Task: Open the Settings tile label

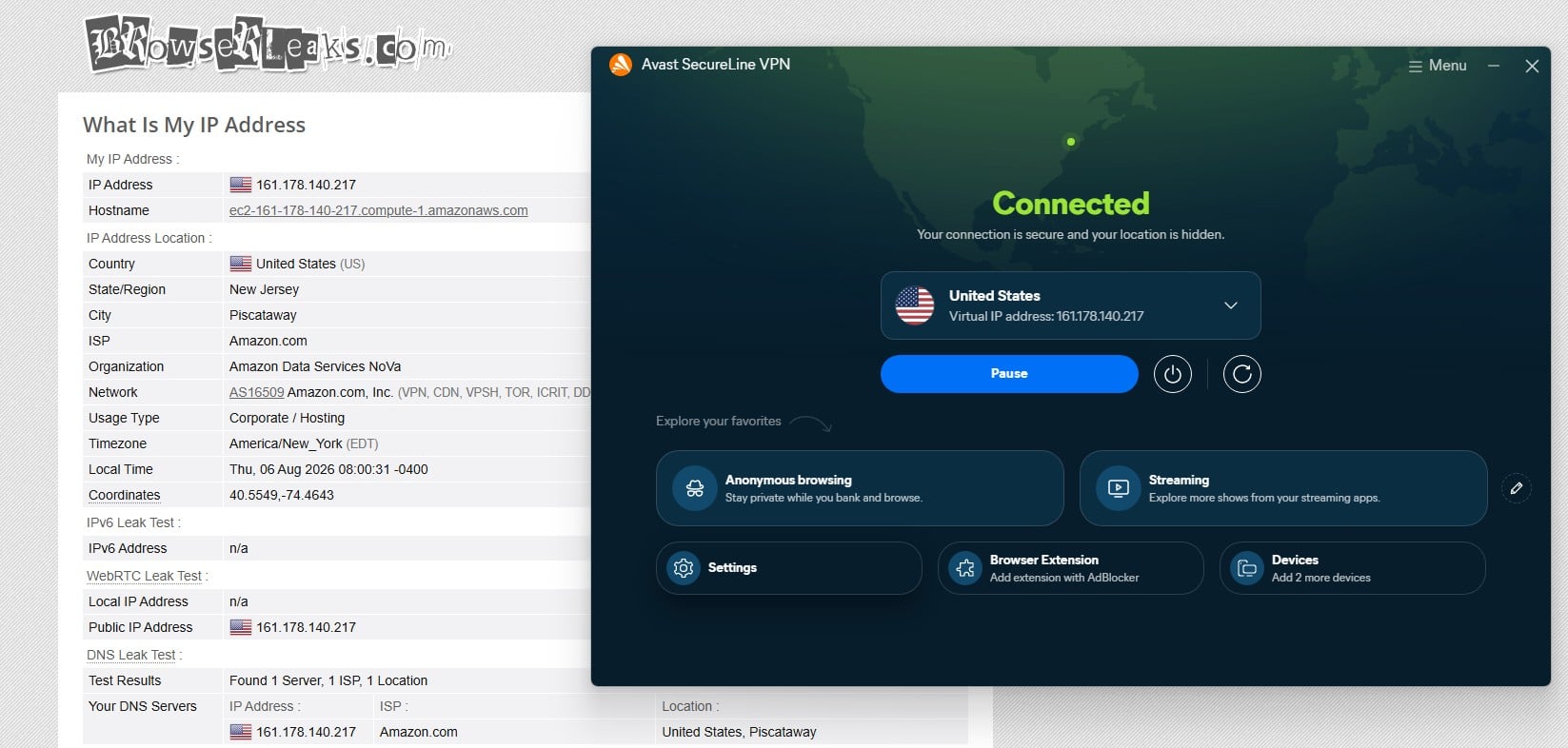Action: coord(732,568)
